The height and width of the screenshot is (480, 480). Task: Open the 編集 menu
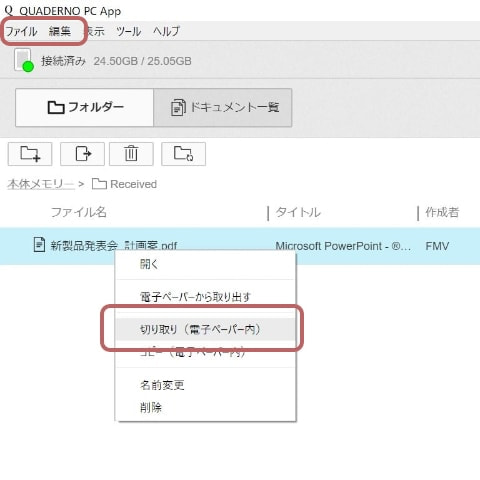pyautogui.click(x=60, y=31)
